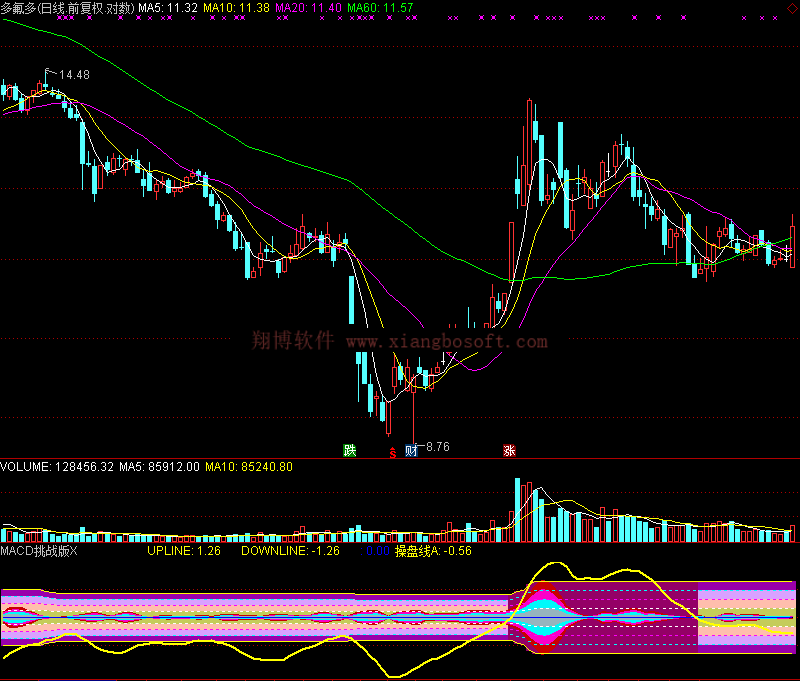
Task: Select the 8.76 low price label
Action: click(438, 447)
